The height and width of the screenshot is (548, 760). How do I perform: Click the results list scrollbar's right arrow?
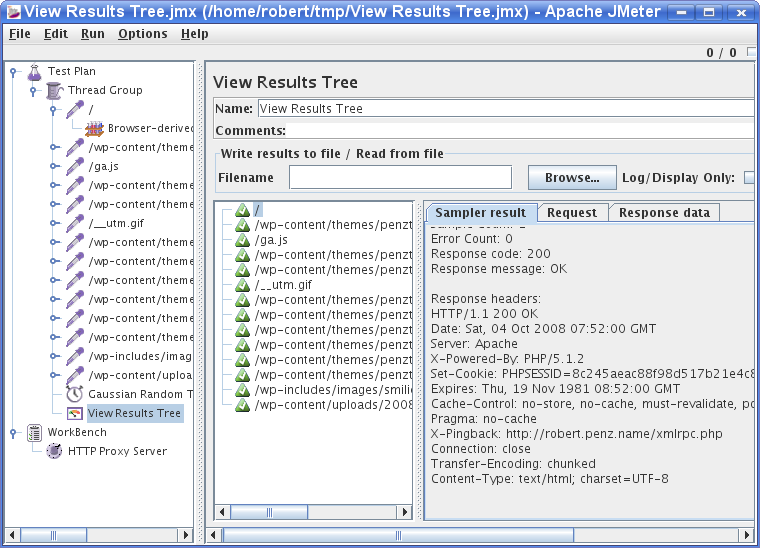click(405, 512)
